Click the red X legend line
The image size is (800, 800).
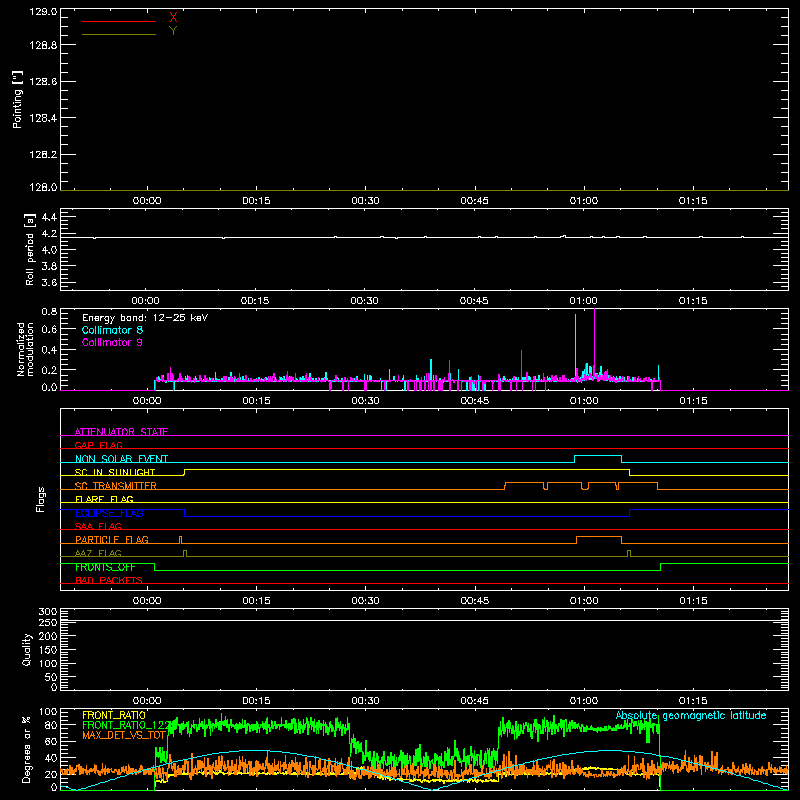click(119, 21)
